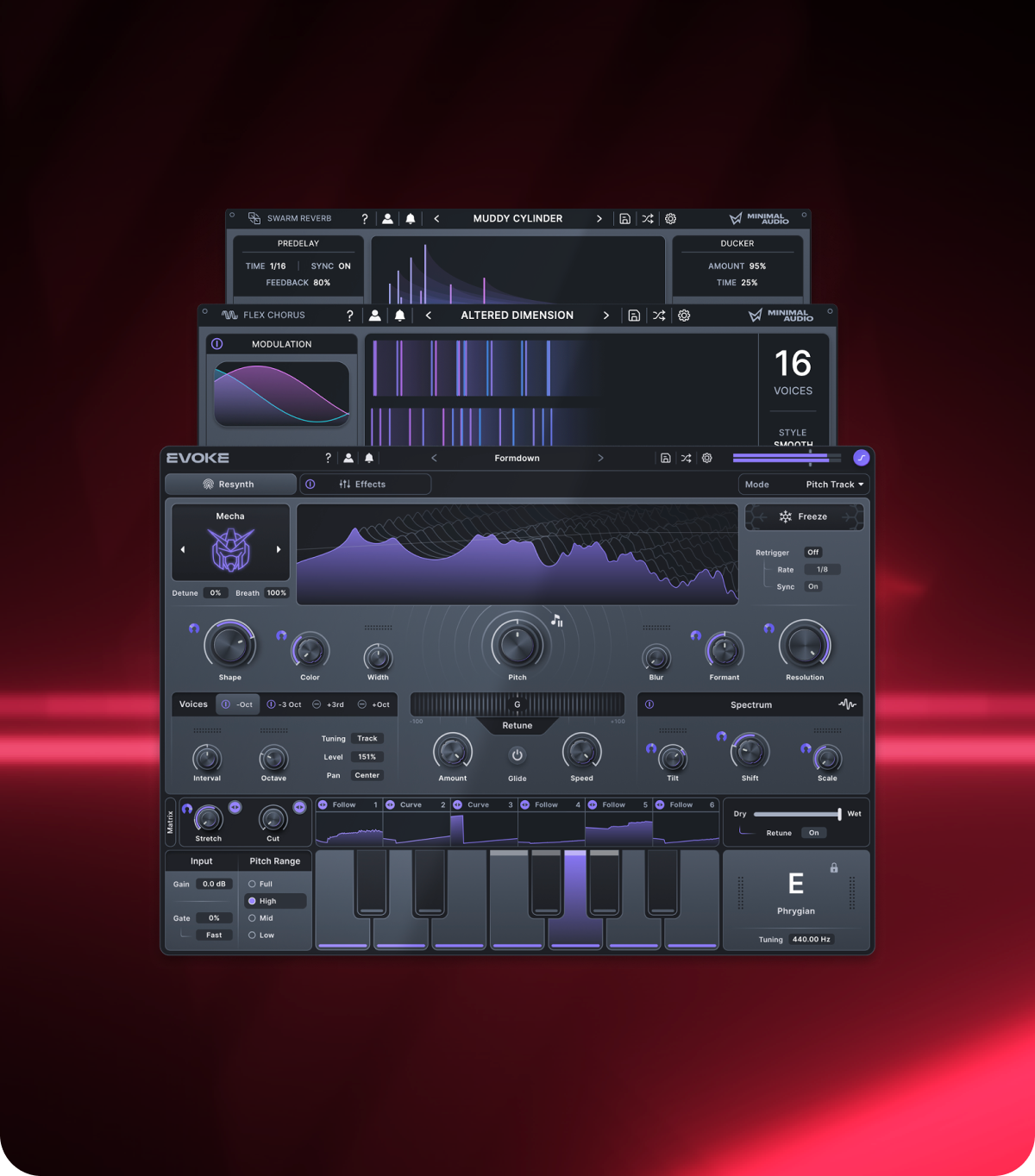The width and height of the screenshot is (1035, 1176).
Task: Randomize preset with shuffle icon in Evoke
Action: click(x=687, y=458)
